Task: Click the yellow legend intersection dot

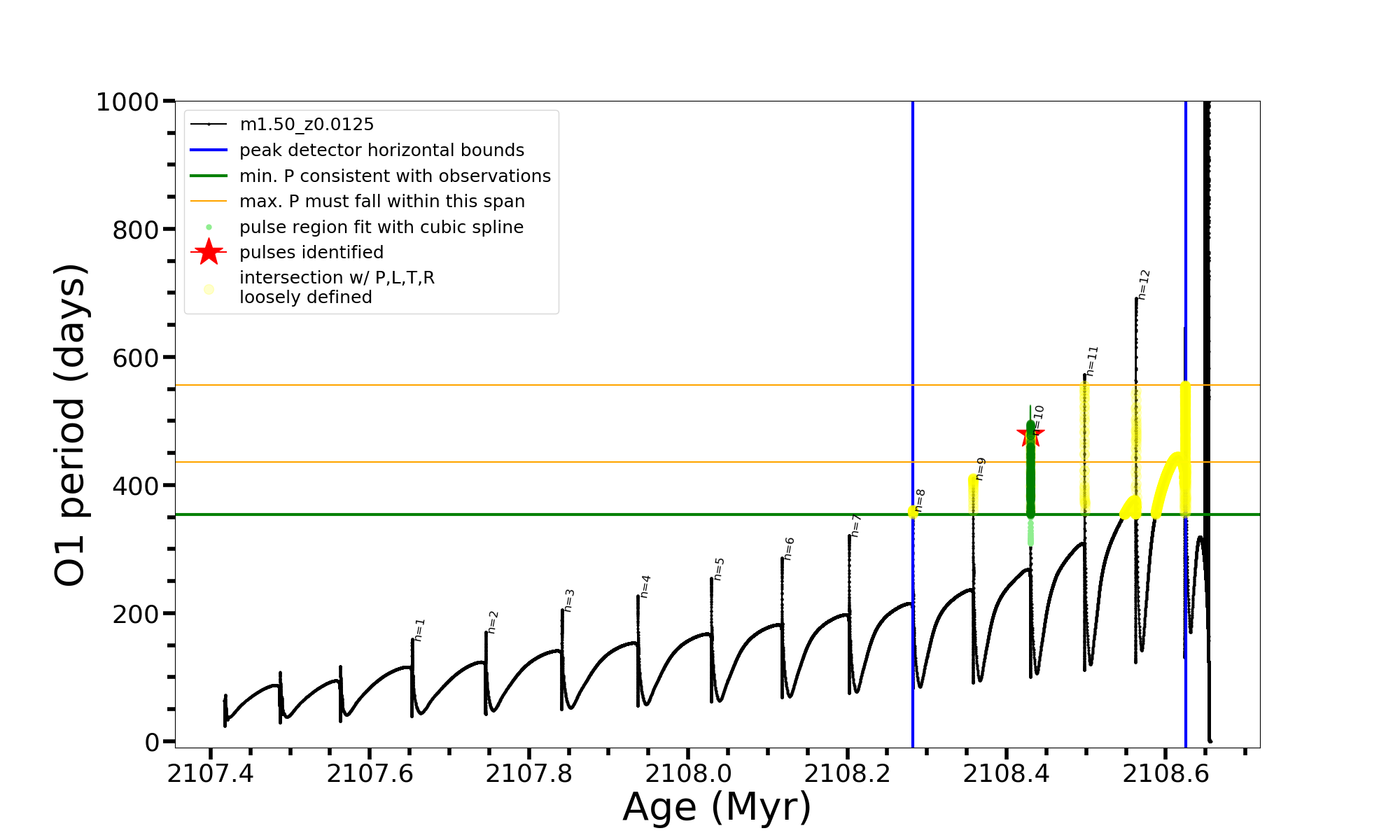Action: (209, 288)
